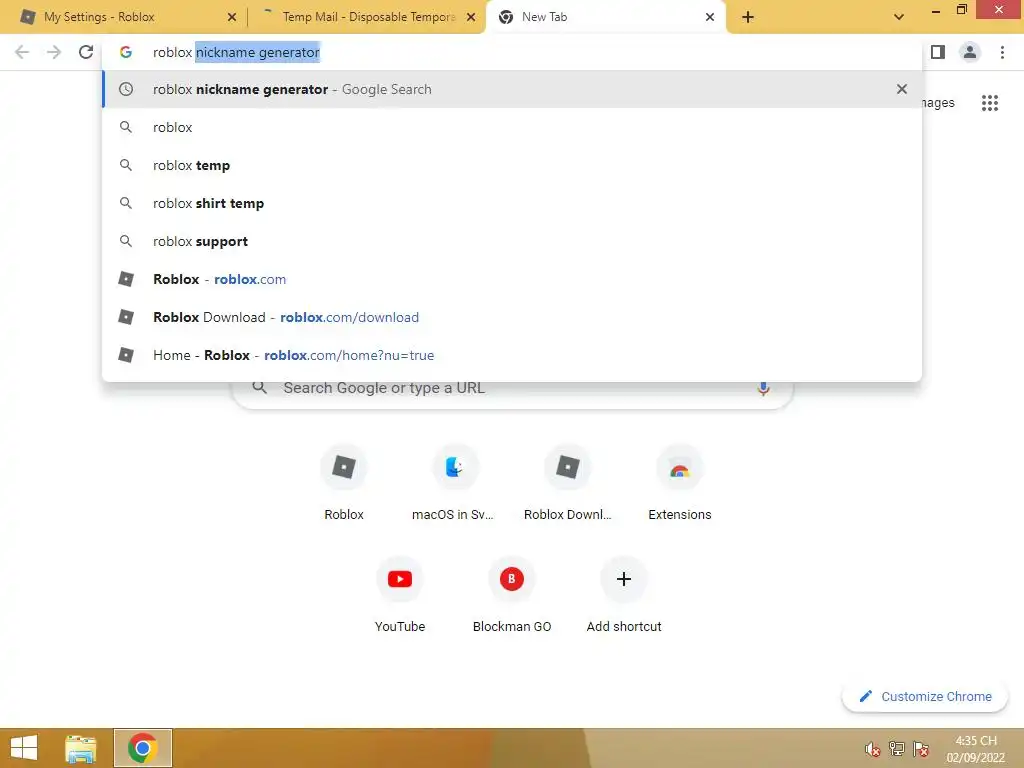Viewport: 1024px width, 768px height.
Task: Select the New Tab tab
Action: click(605, 17)
